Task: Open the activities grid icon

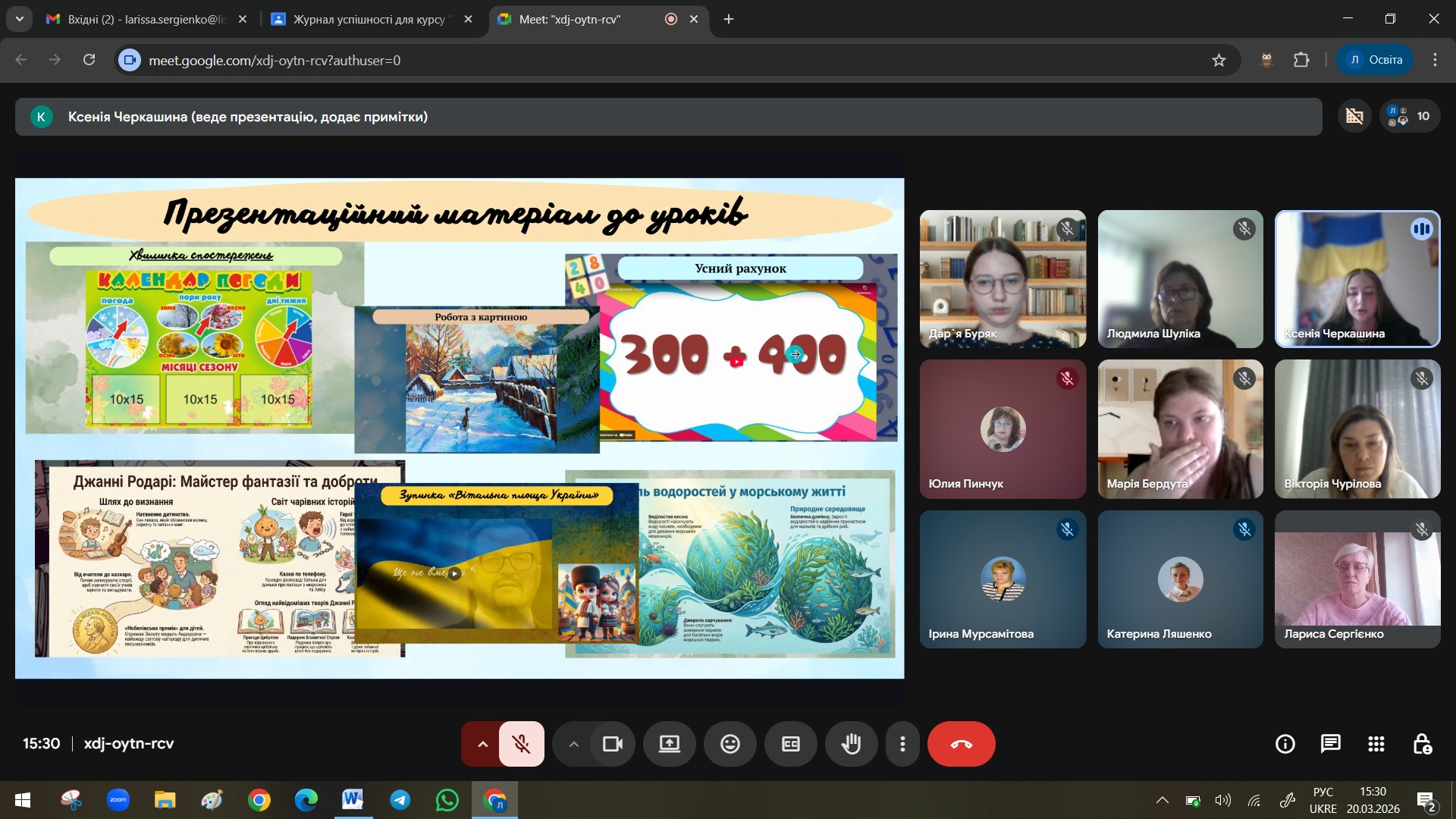Action: pos(1376,744)
